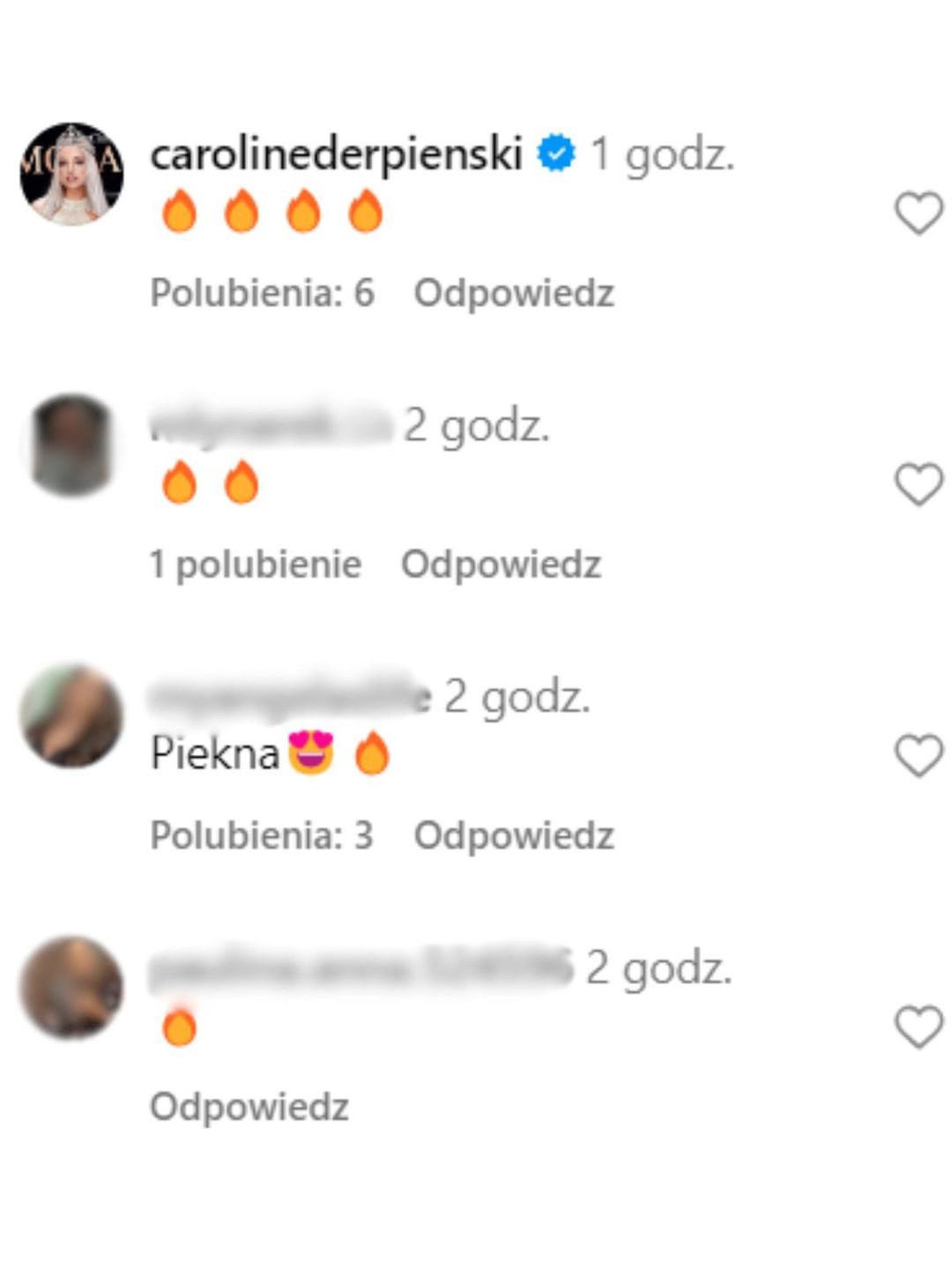Like the two-flame emoji comment
952x1270 pixels.
point(919,484)
